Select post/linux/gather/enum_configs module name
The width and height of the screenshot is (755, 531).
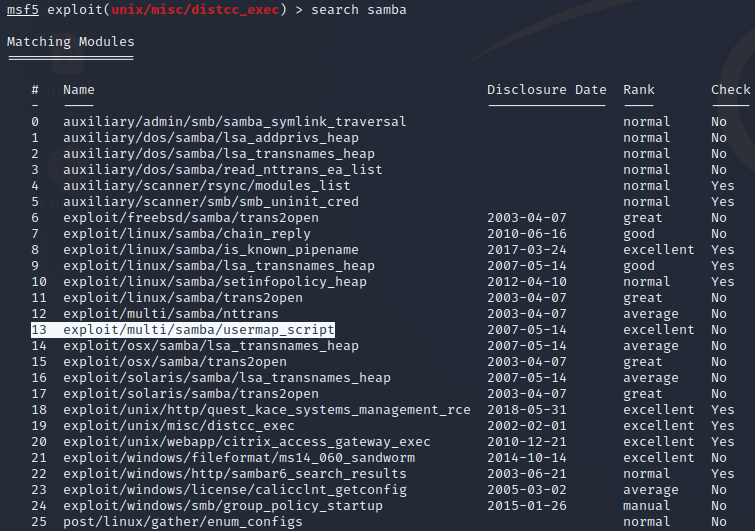[x=183, y=522]
